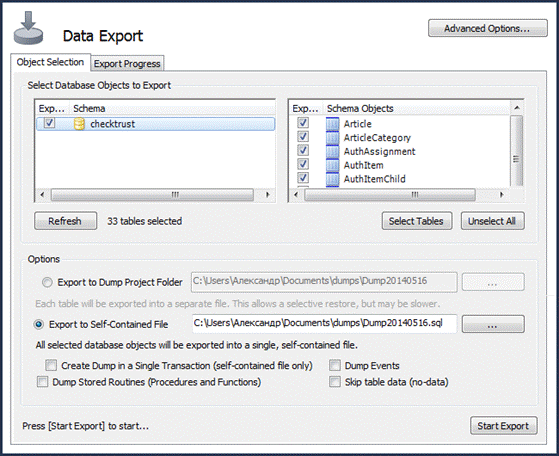Click the Start Export button
The image size is (559, 456).
coord(503,426)
